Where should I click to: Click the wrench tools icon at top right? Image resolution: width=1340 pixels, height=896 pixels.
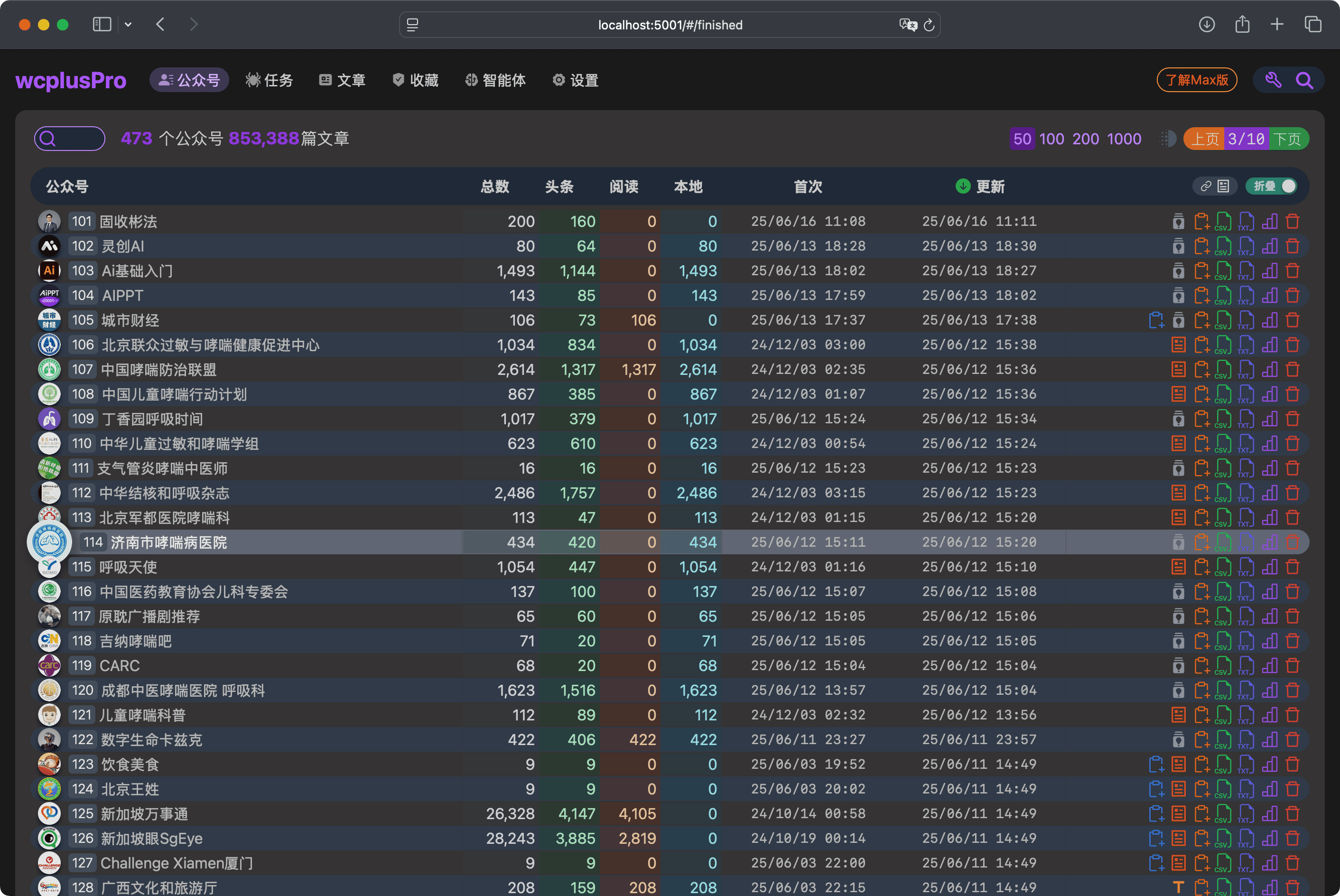tap(1273, 80)
